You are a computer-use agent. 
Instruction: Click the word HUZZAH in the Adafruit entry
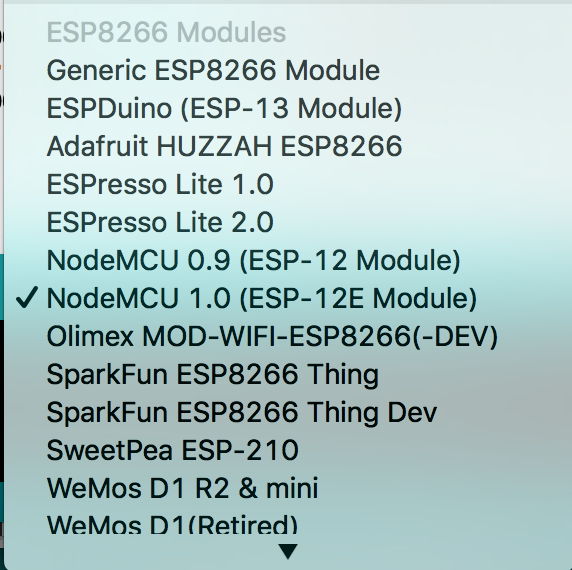pos(214,146)
